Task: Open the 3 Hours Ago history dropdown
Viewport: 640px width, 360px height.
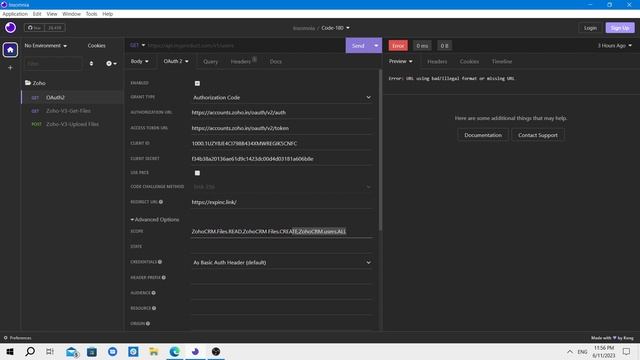Action: [x=615, y=46]
